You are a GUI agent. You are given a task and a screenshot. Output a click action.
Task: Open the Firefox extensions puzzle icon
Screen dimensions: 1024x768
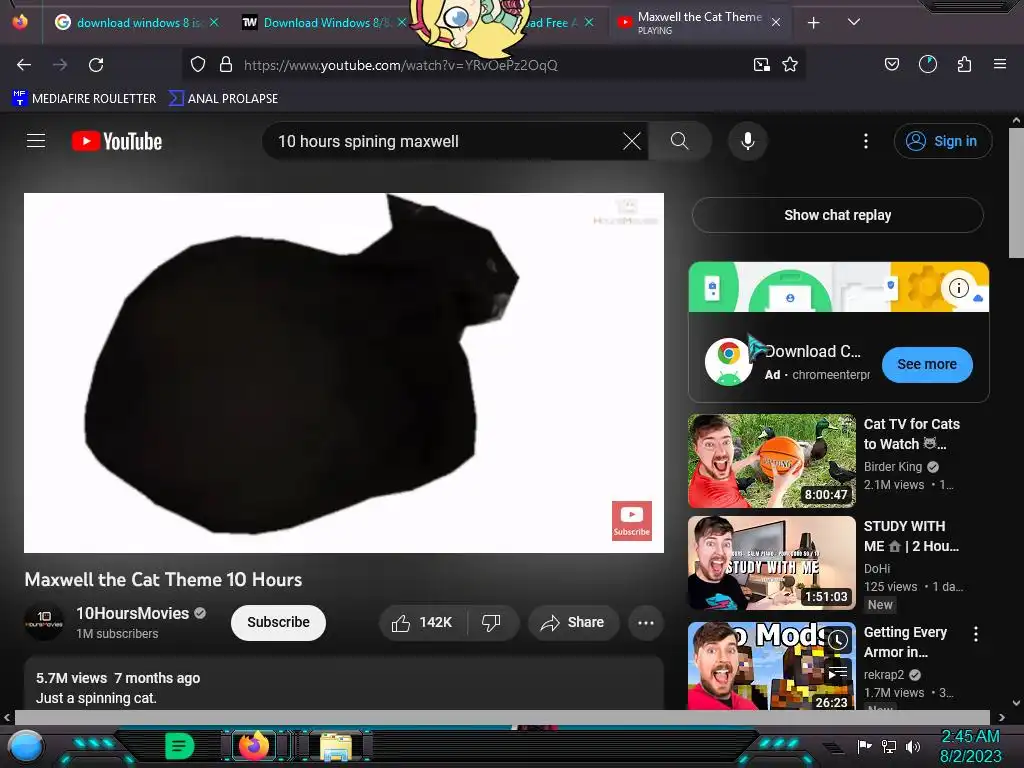click(964, 65)
